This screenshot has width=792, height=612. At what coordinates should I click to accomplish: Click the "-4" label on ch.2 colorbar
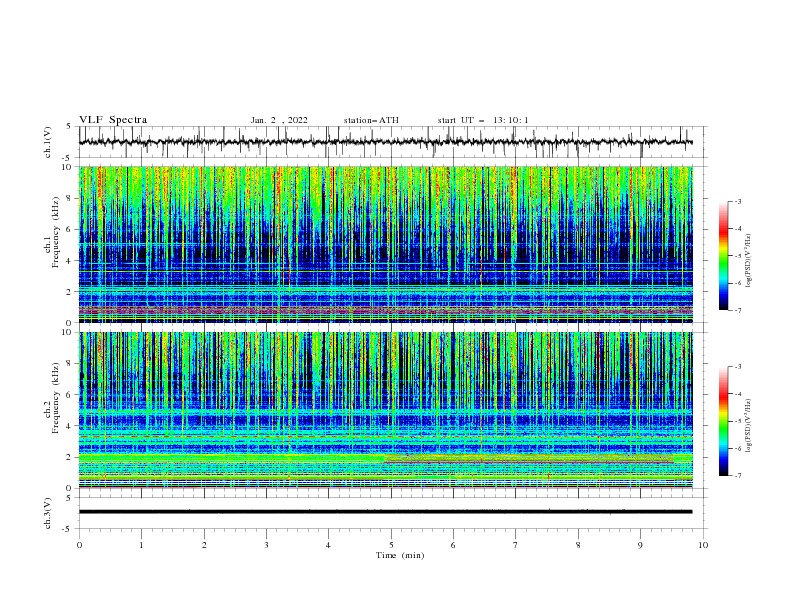[x=738, y=394]
